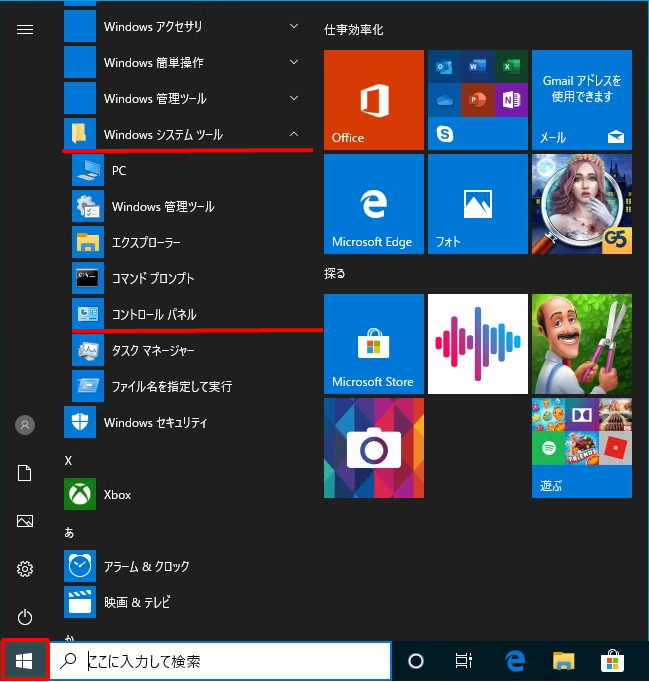This screenshot has height=682, width=649.
Task: Expand the Windows 簡単操作 folder
Action: [188, 63]
